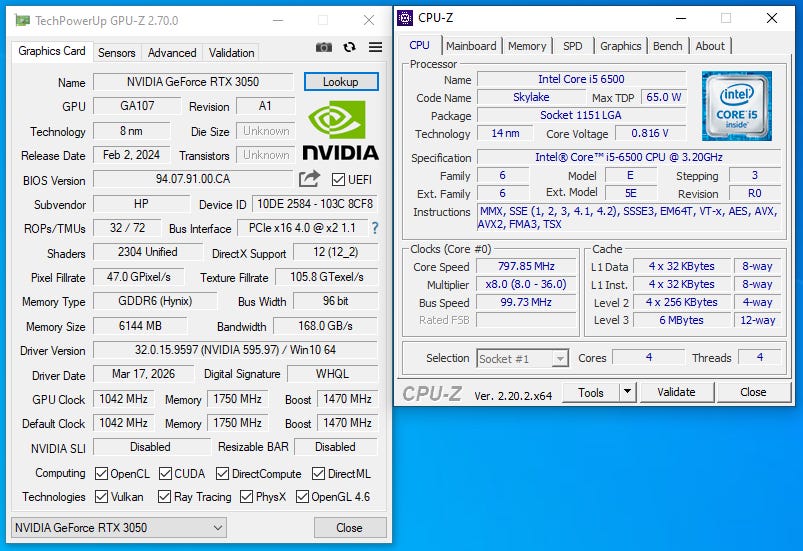Expand the Tools button dropdown arrow
The image size is (803, 551).
coord(627,393)
